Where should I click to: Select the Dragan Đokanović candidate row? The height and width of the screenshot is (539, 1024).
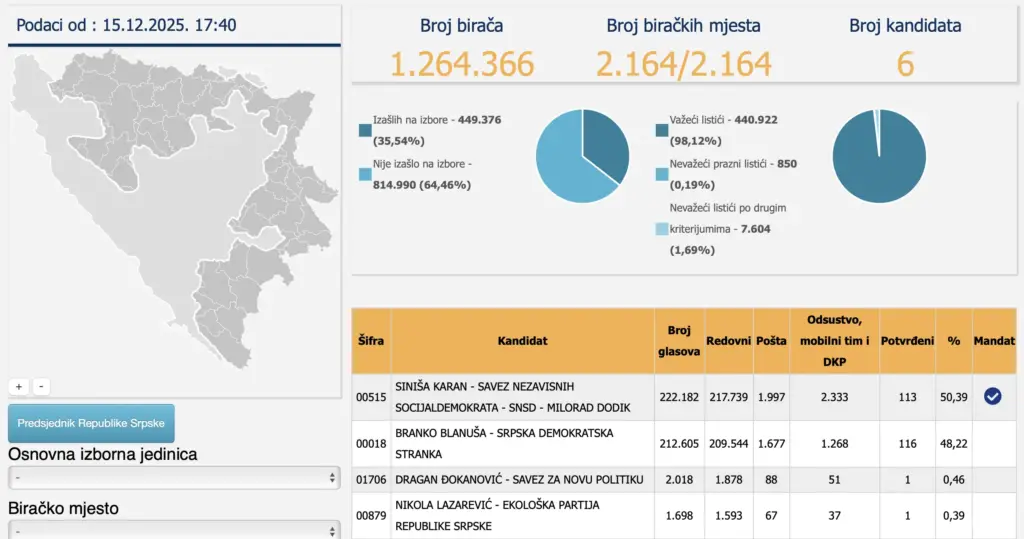coord(519,480)
